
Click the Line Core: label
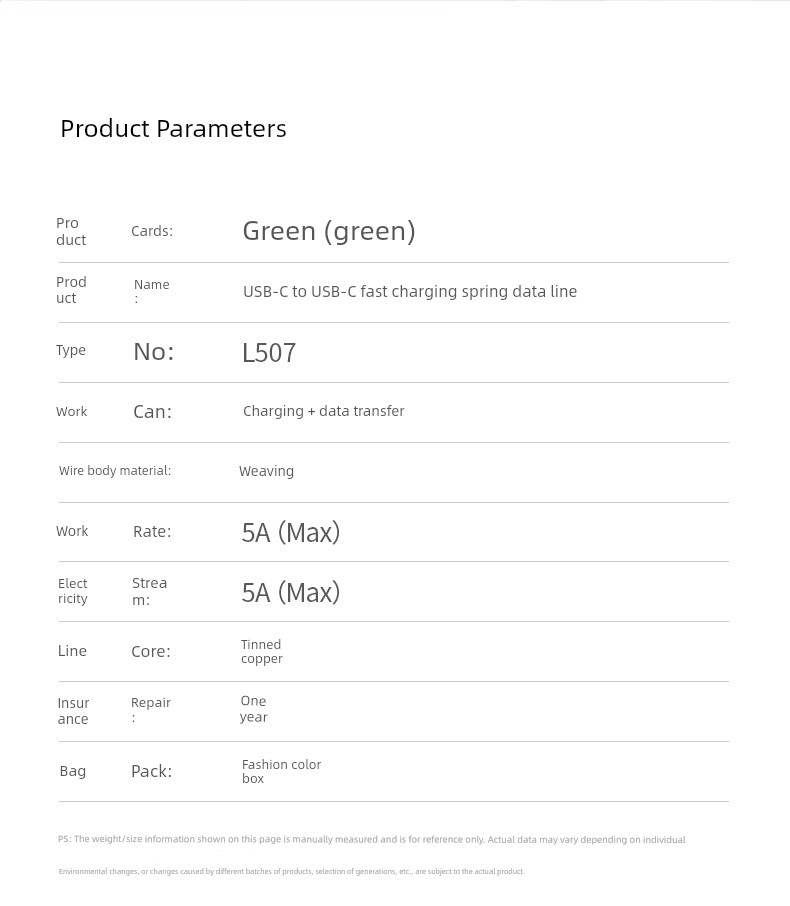tap(114, 651)
